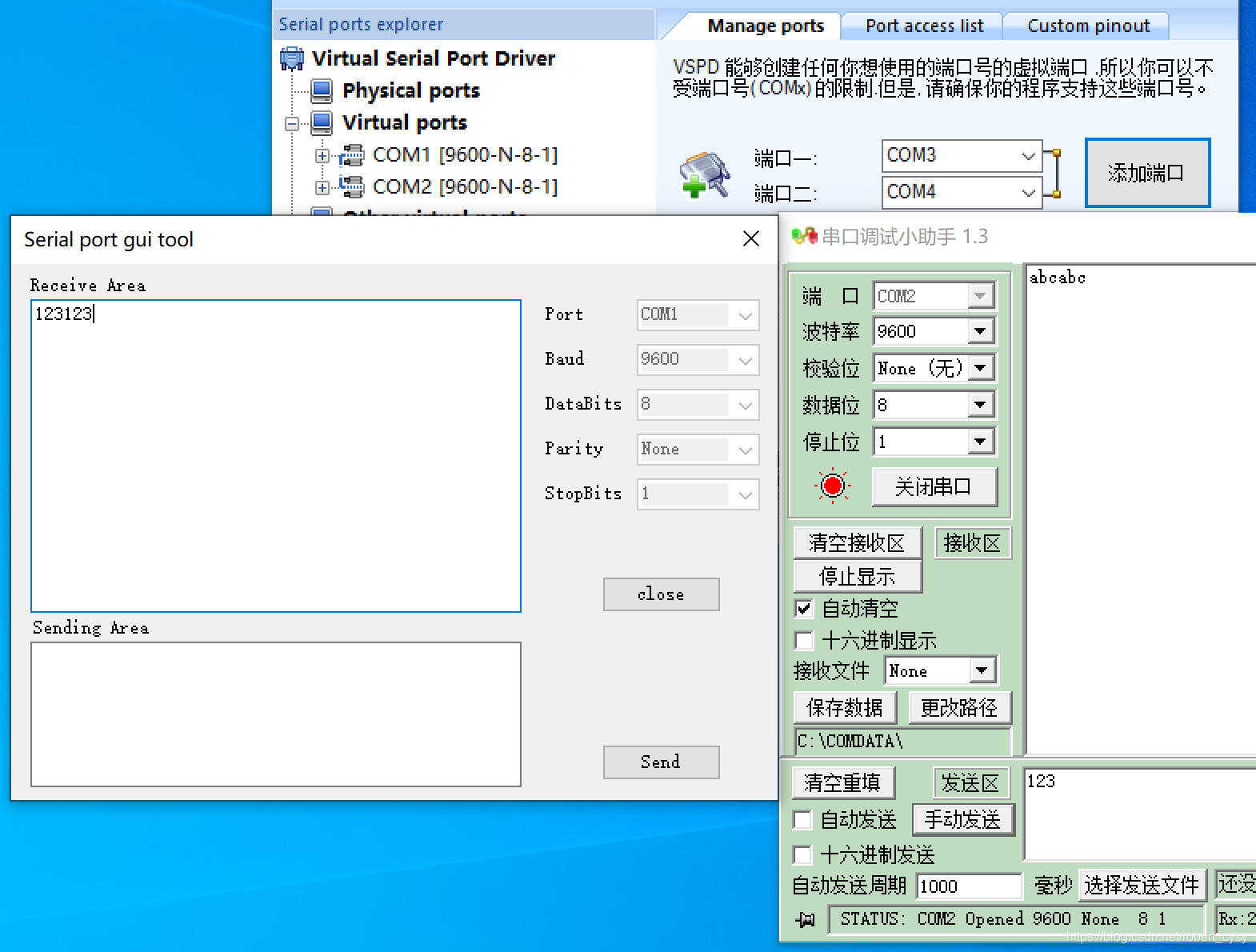
Task: Click the C:\COMDATA\ path field
Action: pos(902,742)
